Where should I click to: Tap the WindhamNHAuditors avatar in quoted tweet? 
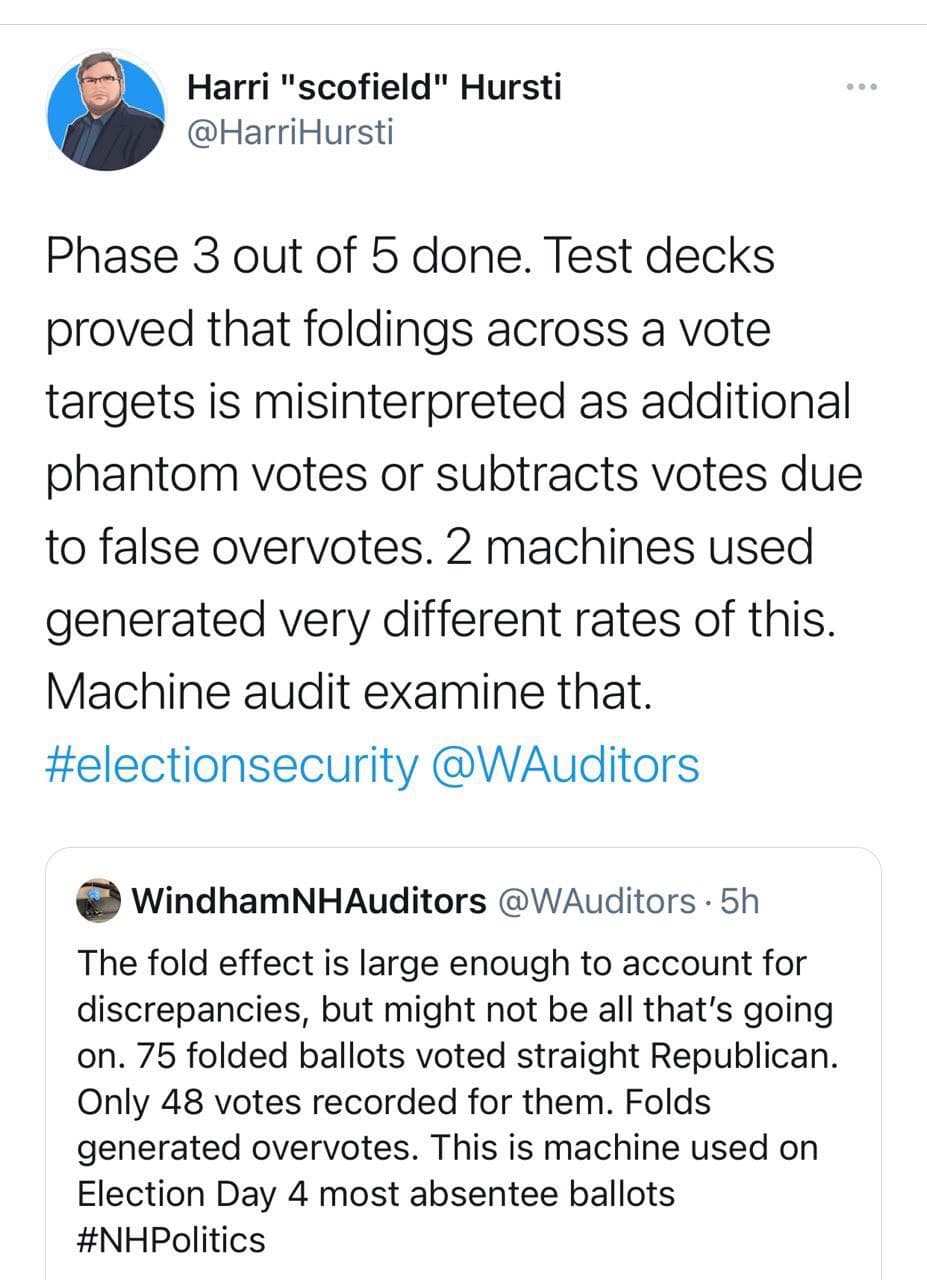(x=99, y=902)
